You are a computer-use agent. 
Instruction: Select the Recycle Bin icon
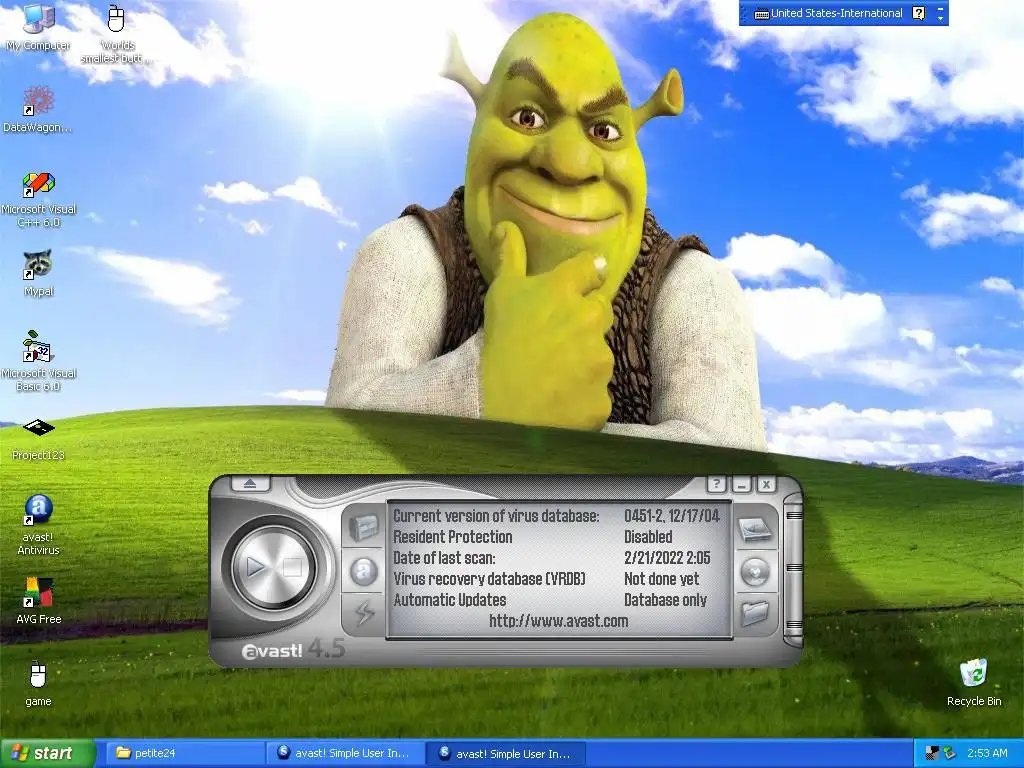click(974, 682)
